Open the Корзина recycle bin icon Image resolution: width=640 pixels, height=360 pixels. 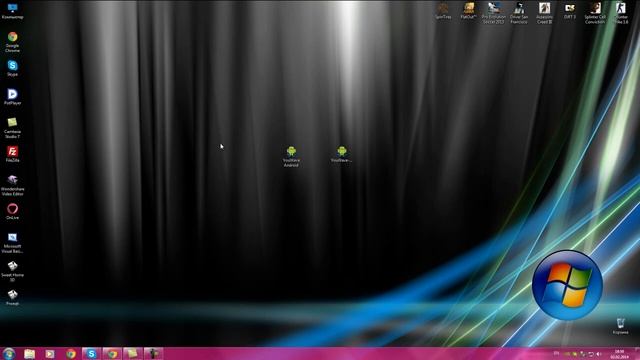click(620, 327)
